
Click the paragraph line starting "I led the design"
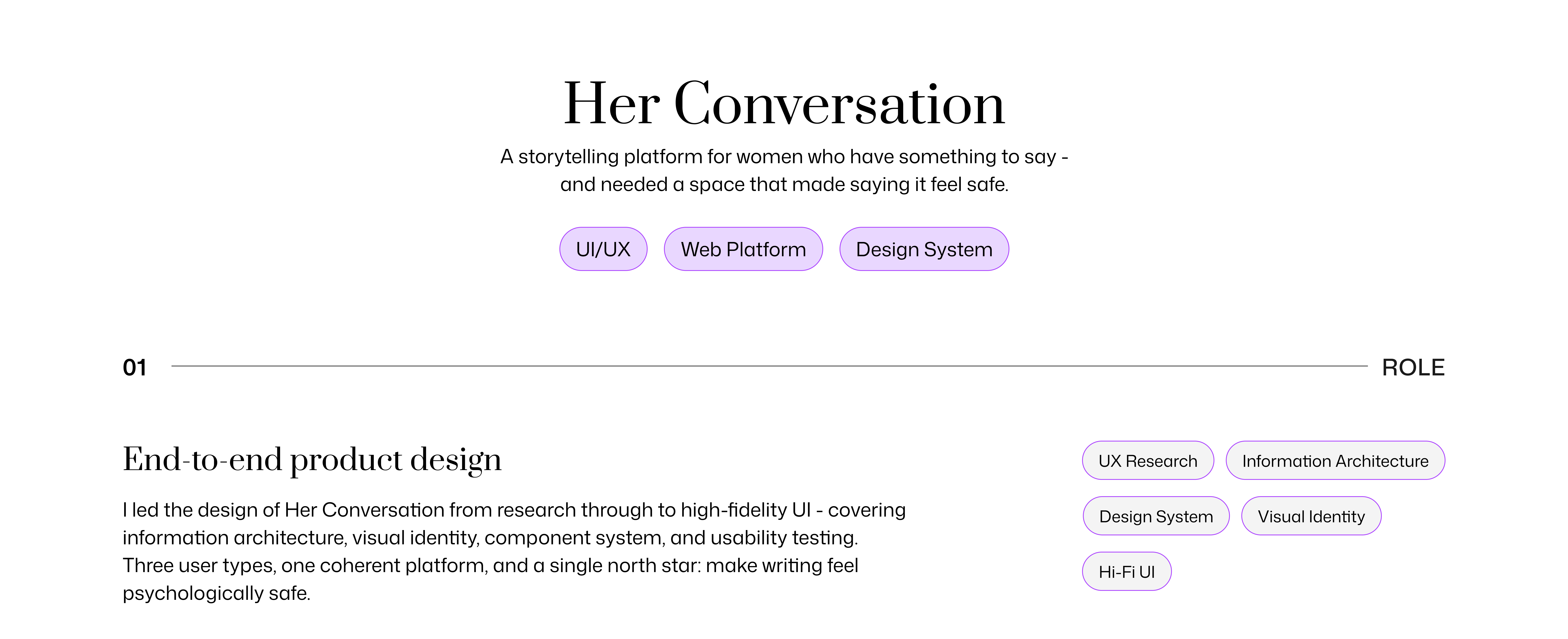pyautogui.click(x=514, y=510)
